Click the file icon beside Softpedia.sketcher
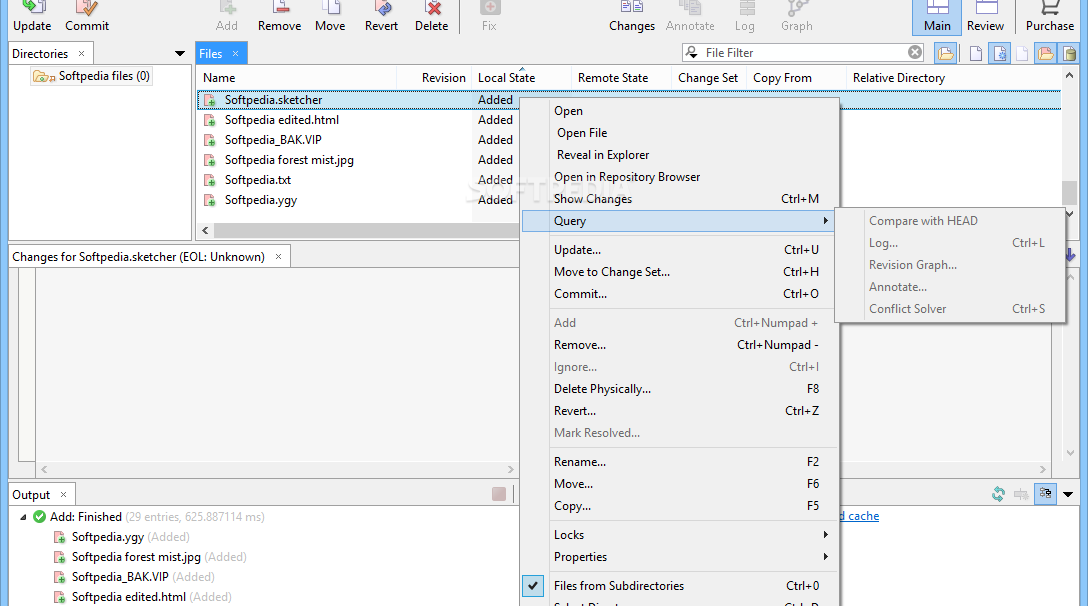This screenshot has height=606, width=1088. click(x=210, y=100)
